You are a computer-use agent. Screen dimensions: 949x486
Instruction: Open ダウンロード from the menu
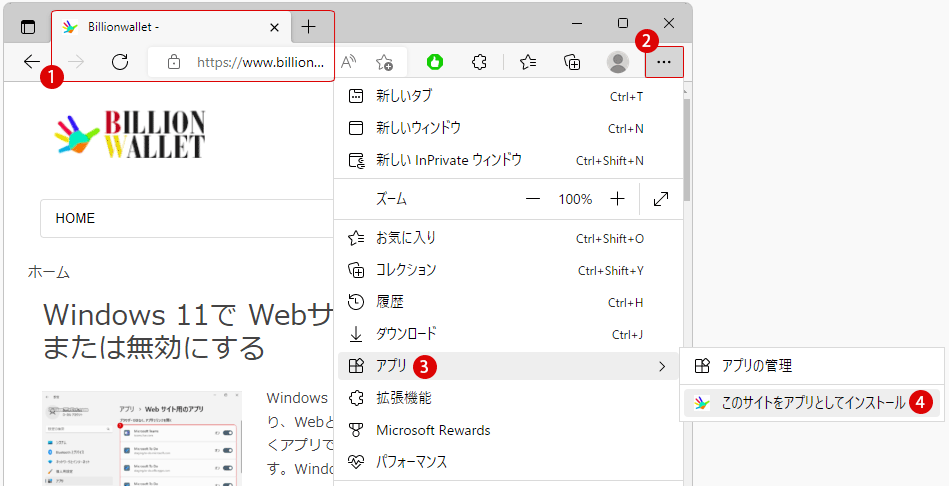pos(508,334)
